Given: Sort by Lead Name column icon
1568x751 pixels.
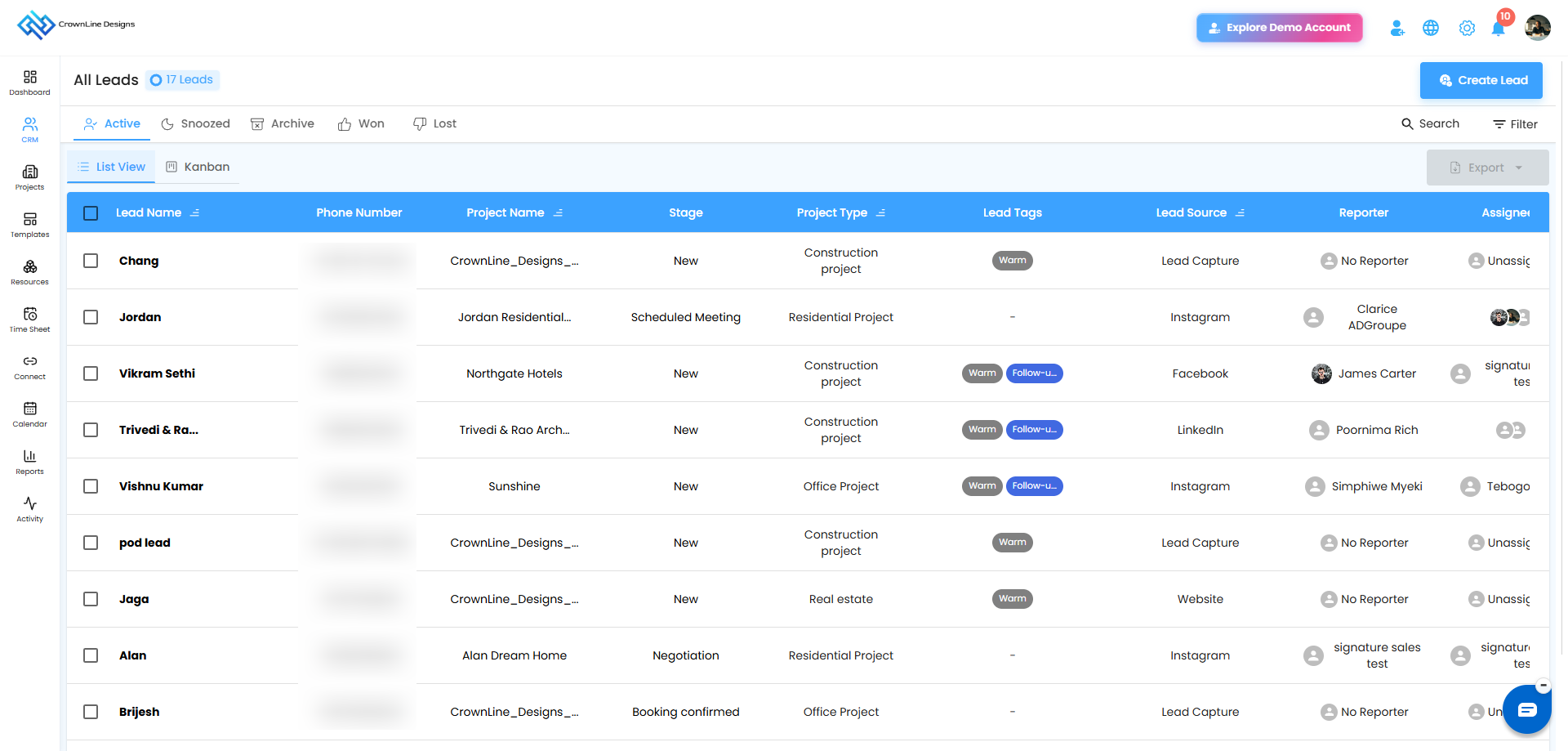Looking at the screenshot, I should [195, 213].
